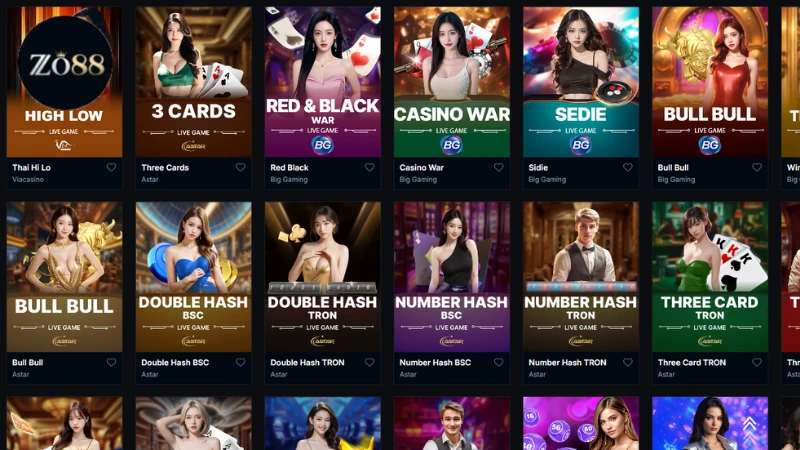
Task: Favorite the Number Hash BSC game
Action: coord(498,362)
